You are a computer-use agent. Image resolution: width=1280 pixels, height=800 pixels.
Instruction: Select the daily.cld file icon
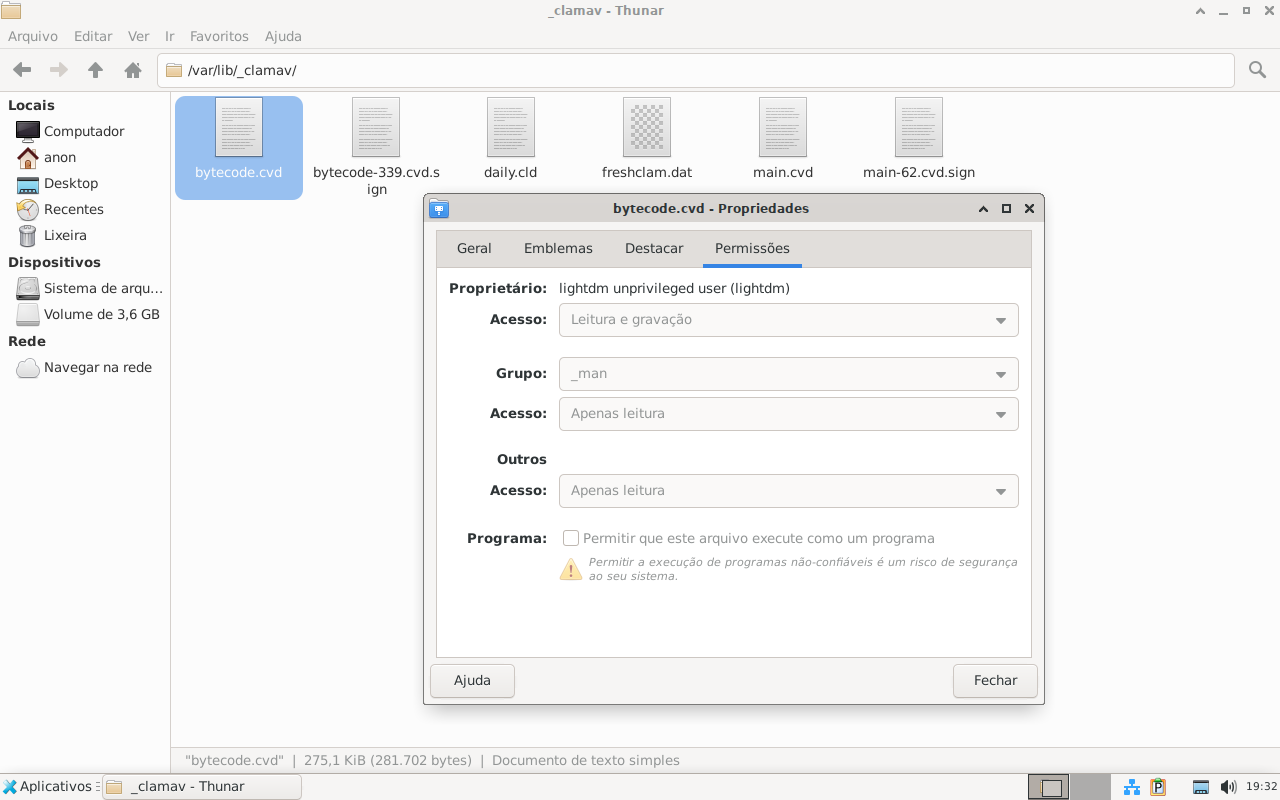510,128
